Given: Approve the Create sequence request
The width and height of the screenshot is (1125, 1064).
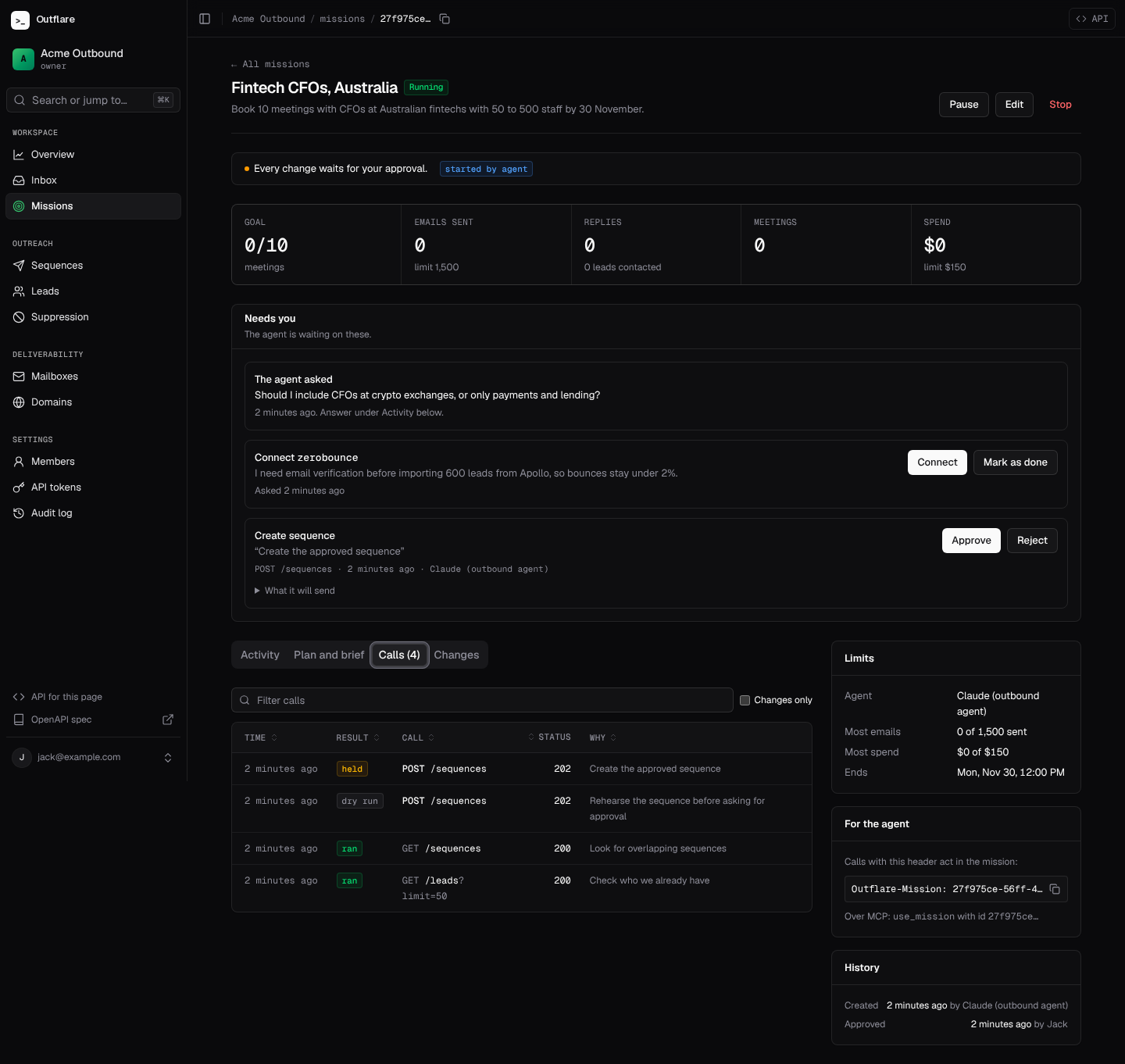Looking at the screenshot, I should [971, 541].
